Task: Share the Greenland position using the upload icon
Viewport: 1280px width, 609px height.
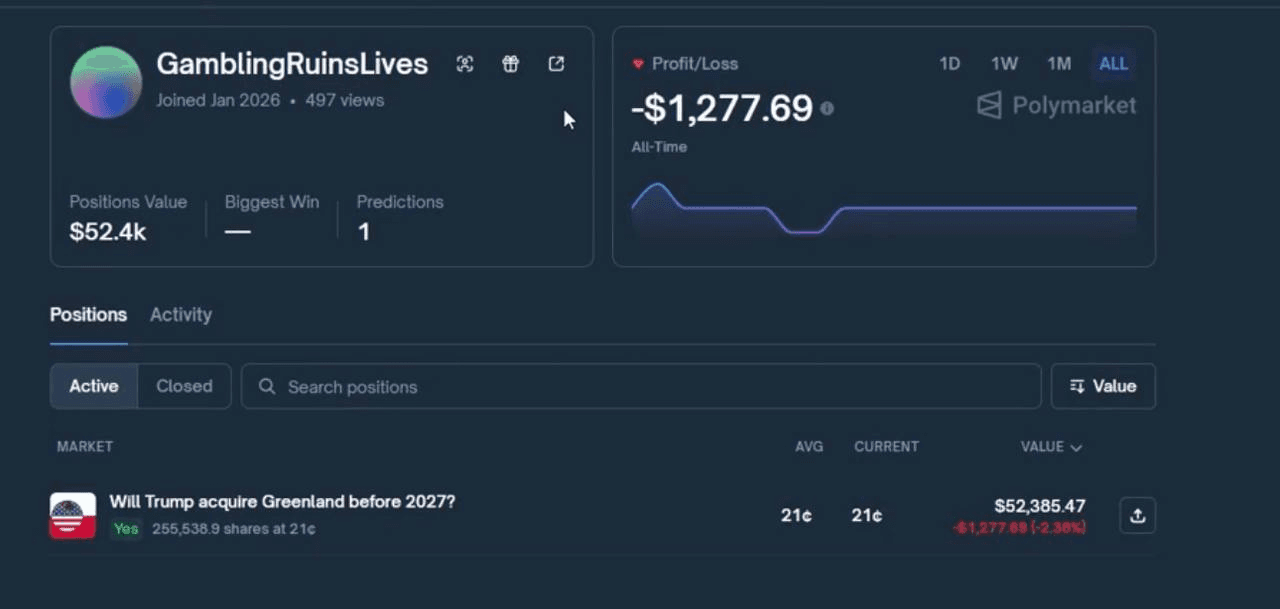Action: 1137,516
